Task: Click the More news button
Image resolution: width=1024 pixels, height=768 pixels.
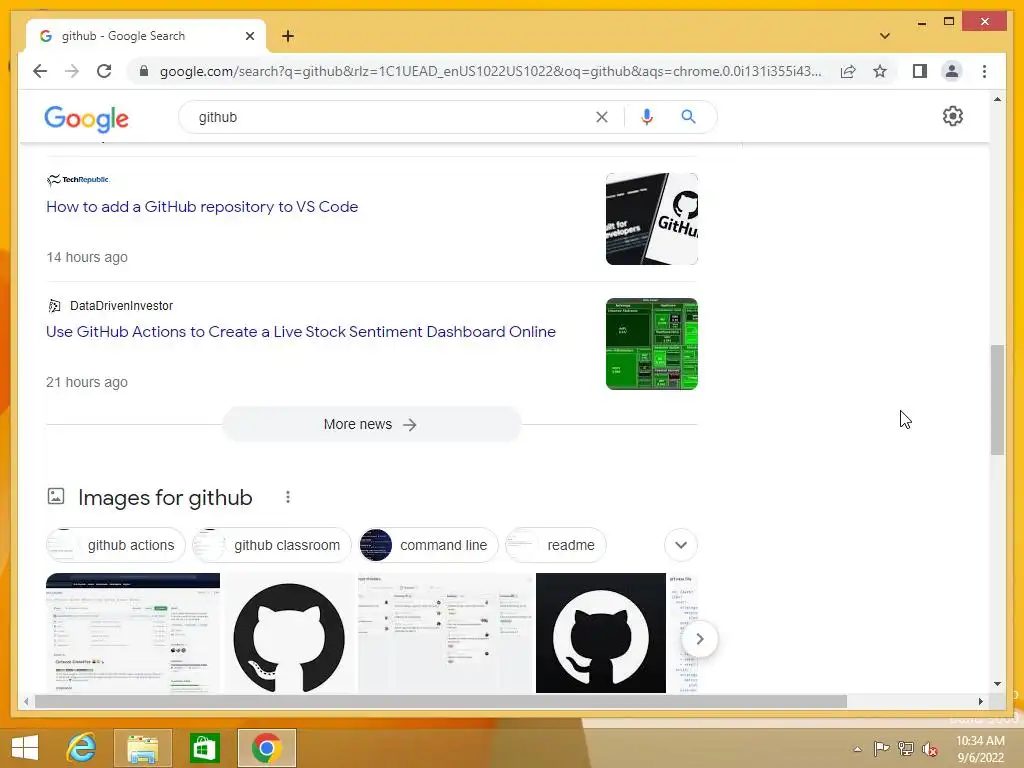Action: (372, 424)
